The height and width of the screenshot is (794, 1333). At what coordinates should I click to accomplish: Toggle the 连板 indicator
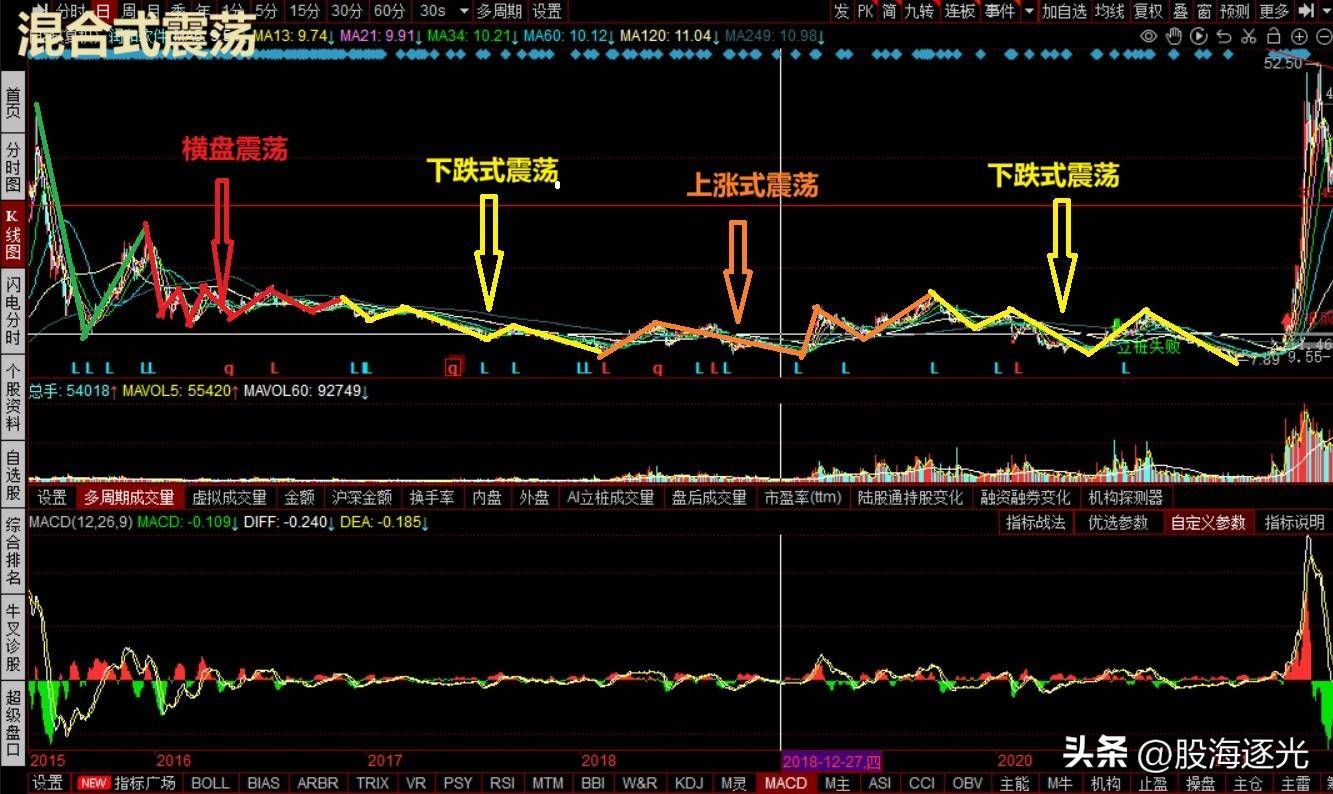pos(960,11)
